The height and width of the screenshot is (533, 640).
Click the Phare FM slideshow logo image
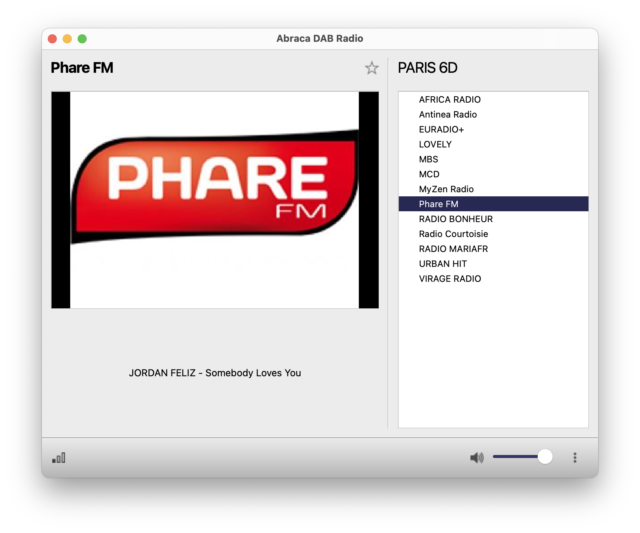[x=215, y=200]
